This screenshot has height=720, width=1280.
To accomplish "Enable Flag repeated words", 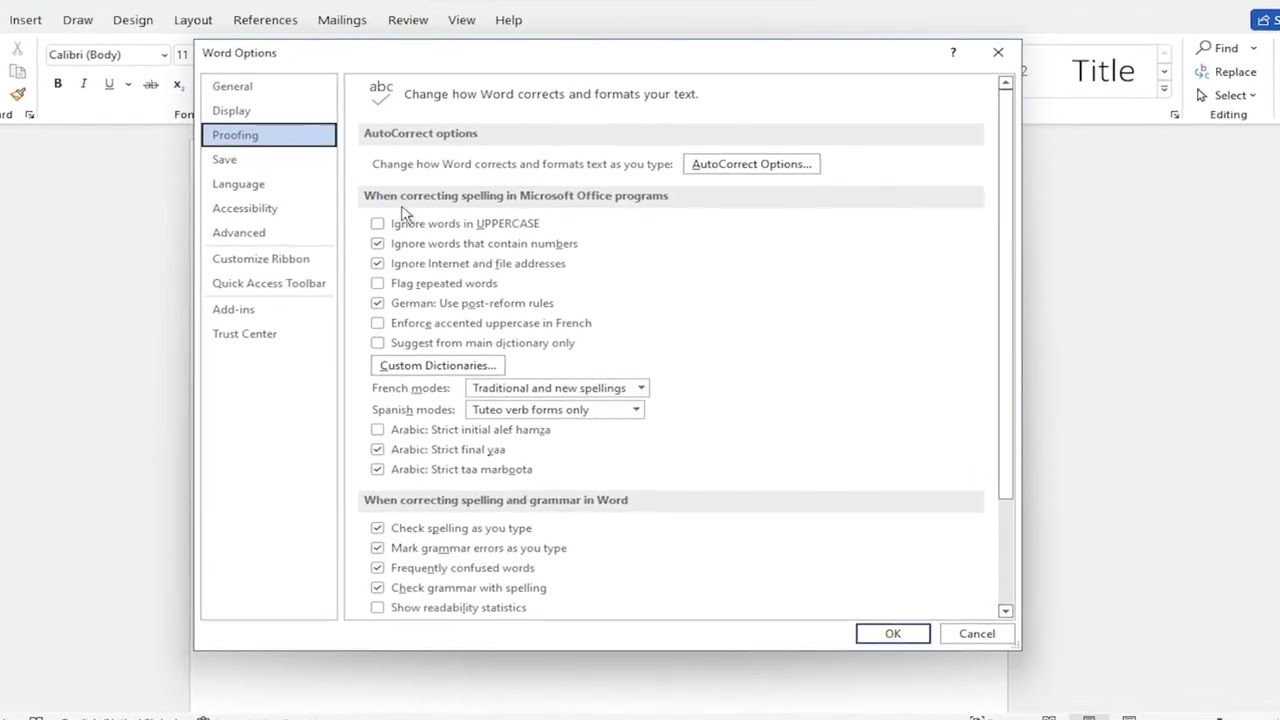I will (377, 284).
